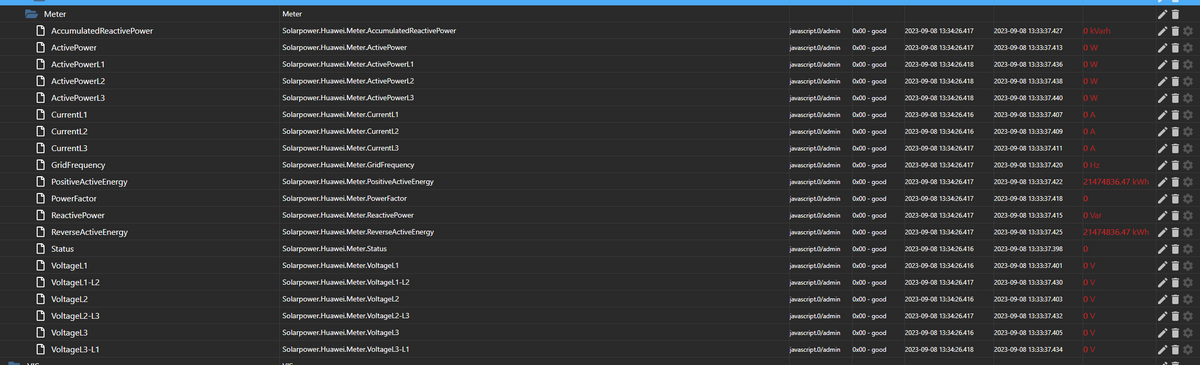
Task: Select the VoltageL1-L2 tree entry
Action: 76,282
